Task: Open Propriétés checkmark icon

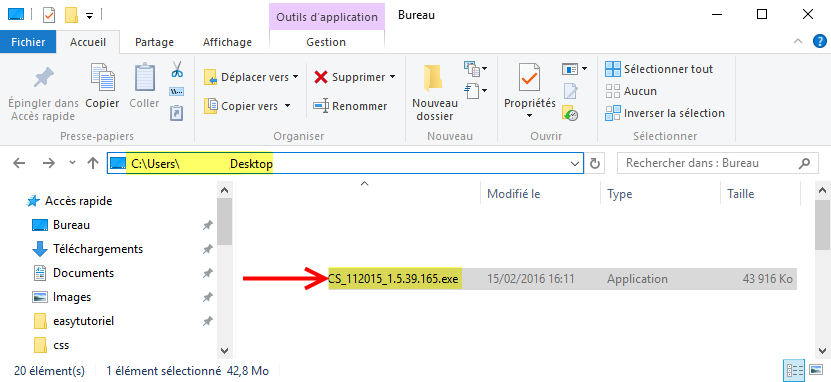Action: click(529, 77)
